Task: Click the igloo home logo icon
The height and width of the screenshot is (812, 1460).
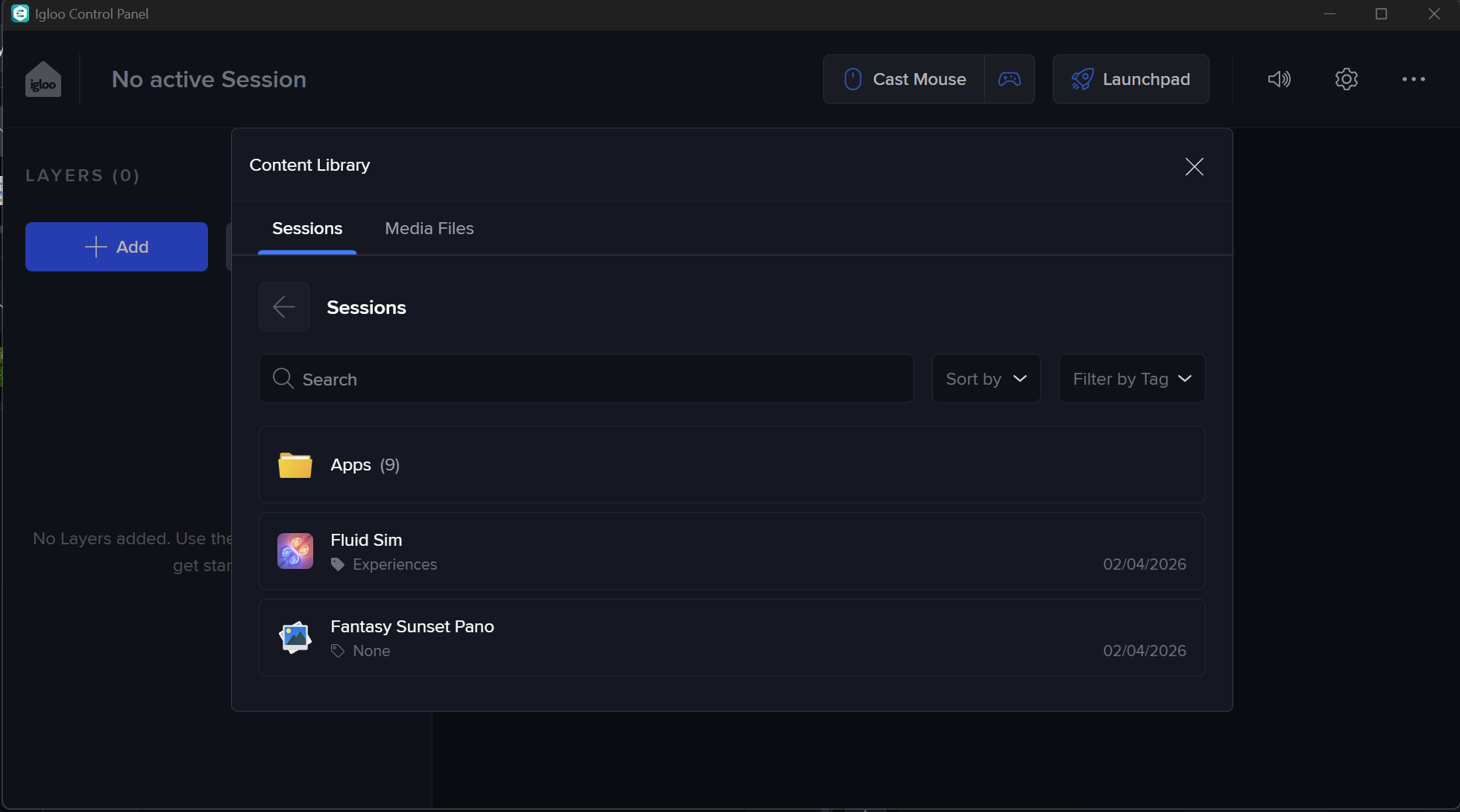Action: (43, 79)
